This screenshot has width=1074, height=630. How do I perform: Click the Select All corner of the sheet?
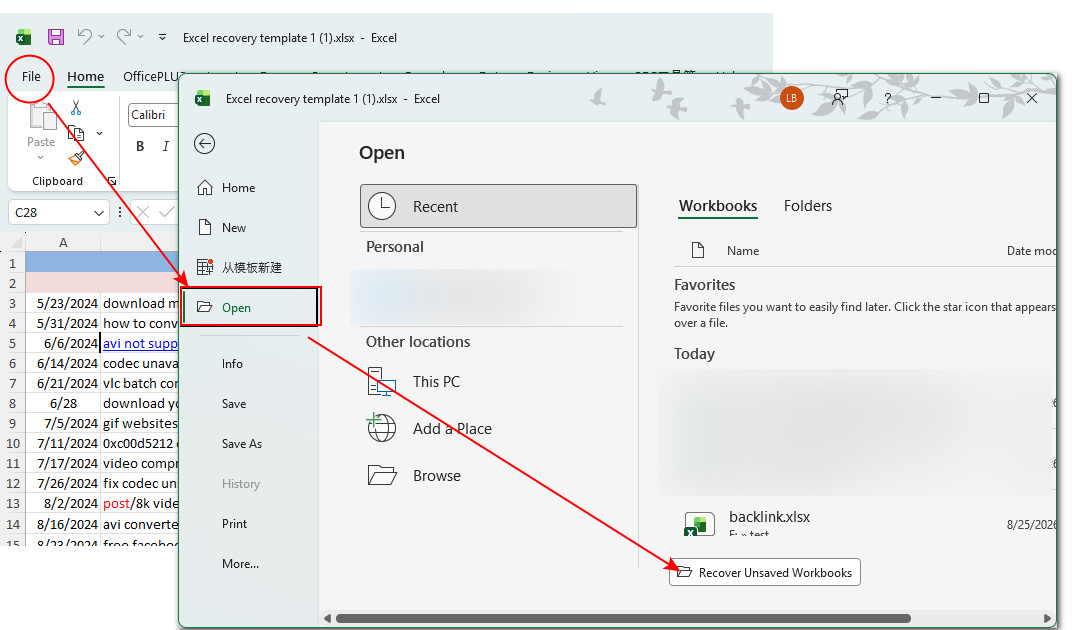coord(14,242)
